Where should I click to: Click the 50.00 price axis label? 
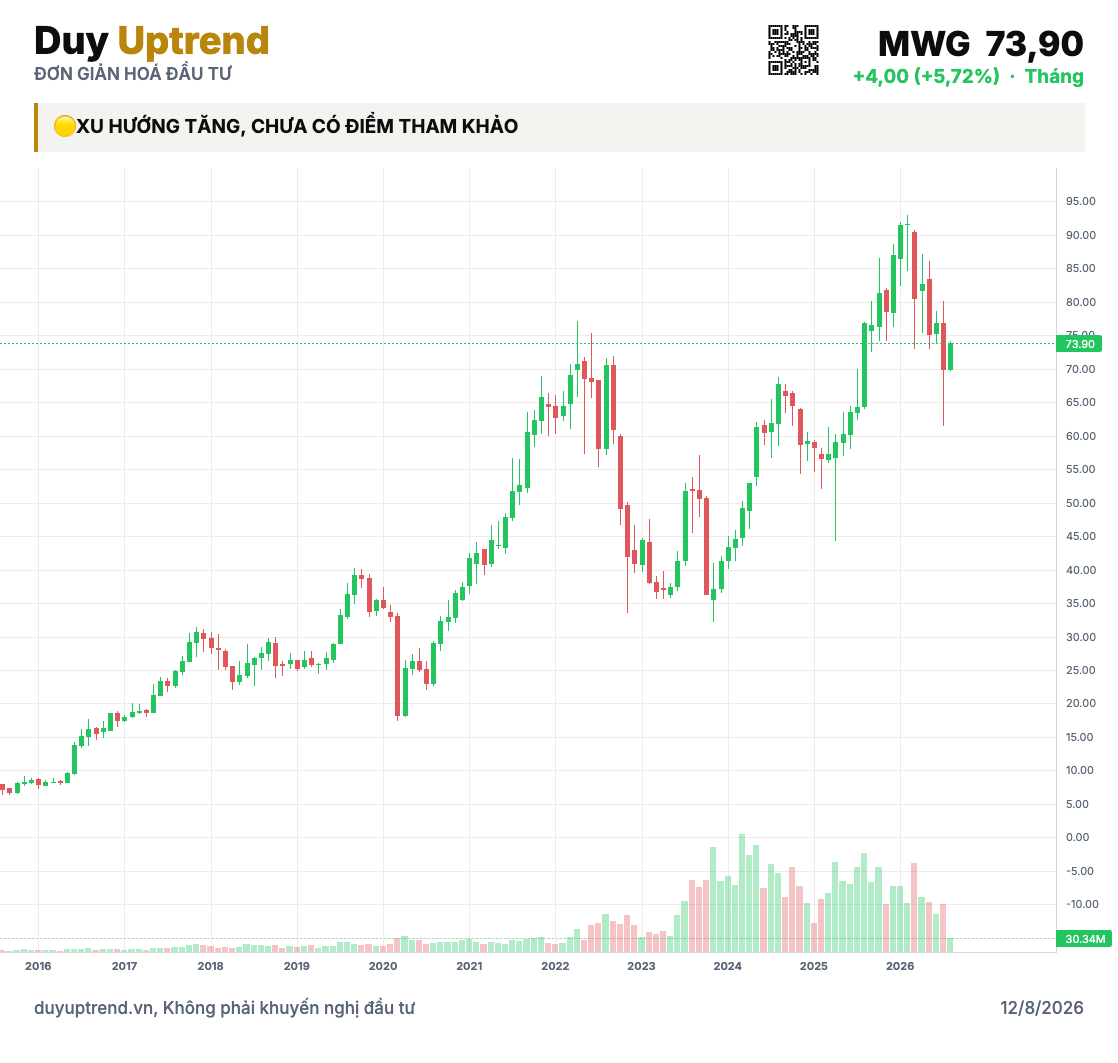coord(1080,503)
